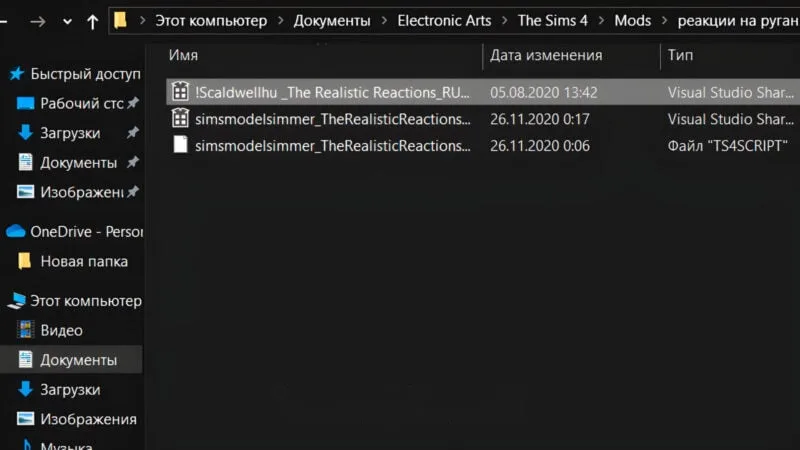The image size is (800, 450).
Task: Click date 26.11.2020 0:17 cell
Action: [x=539, y=119]
